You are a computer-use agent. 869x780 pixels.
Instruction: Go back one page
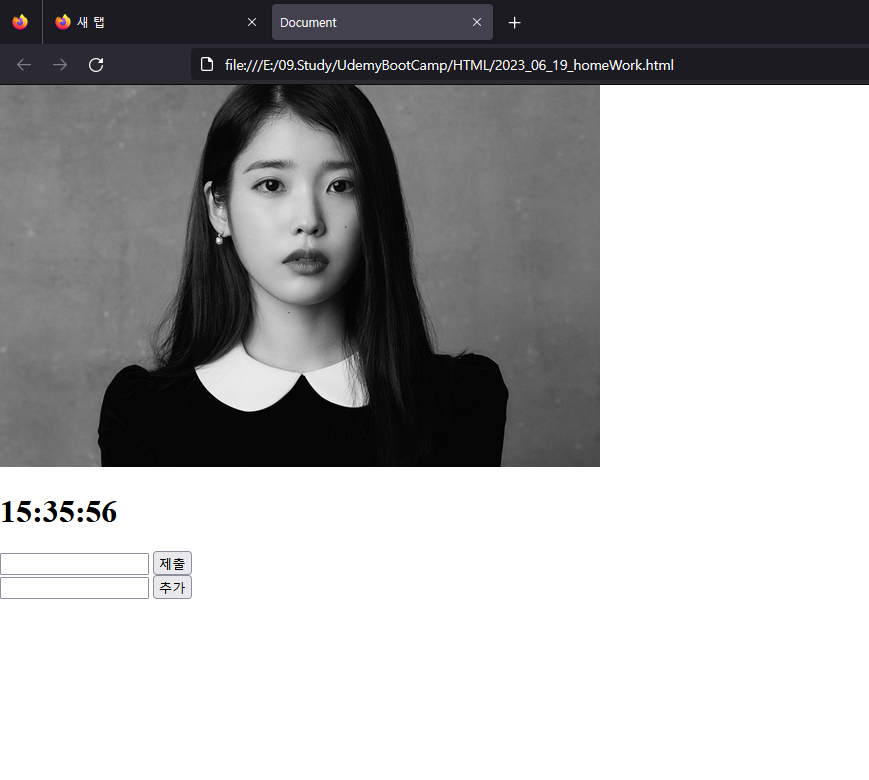24,65
